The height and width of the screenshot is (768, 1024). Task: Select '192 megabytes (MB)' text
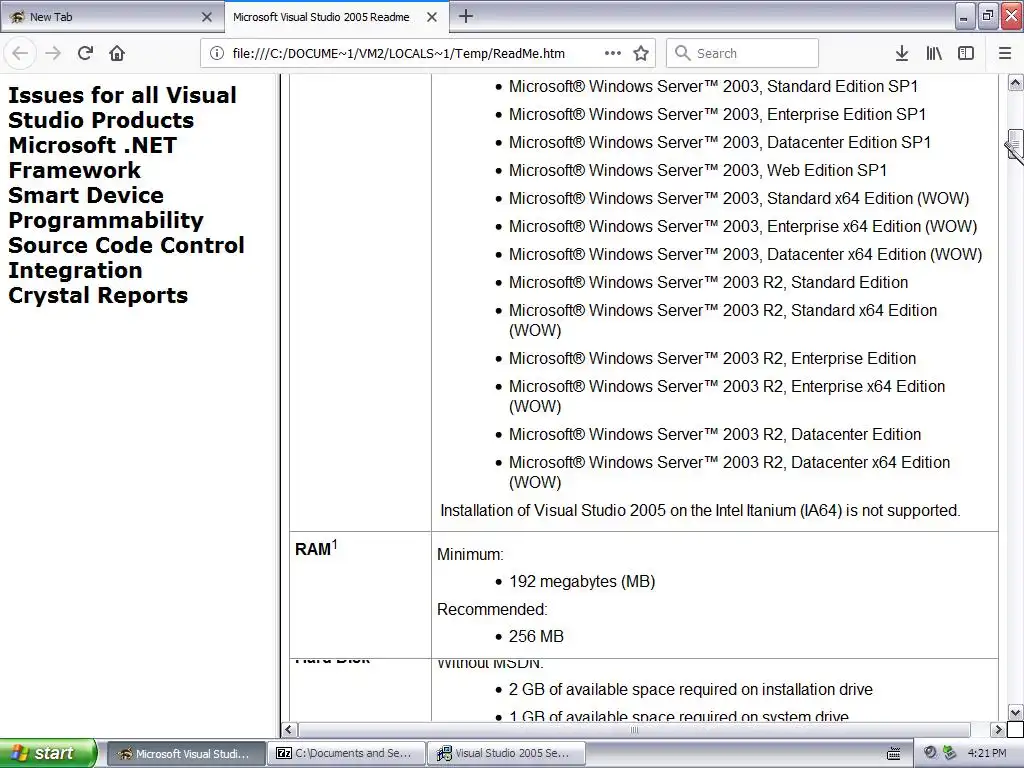click(582, 581)
